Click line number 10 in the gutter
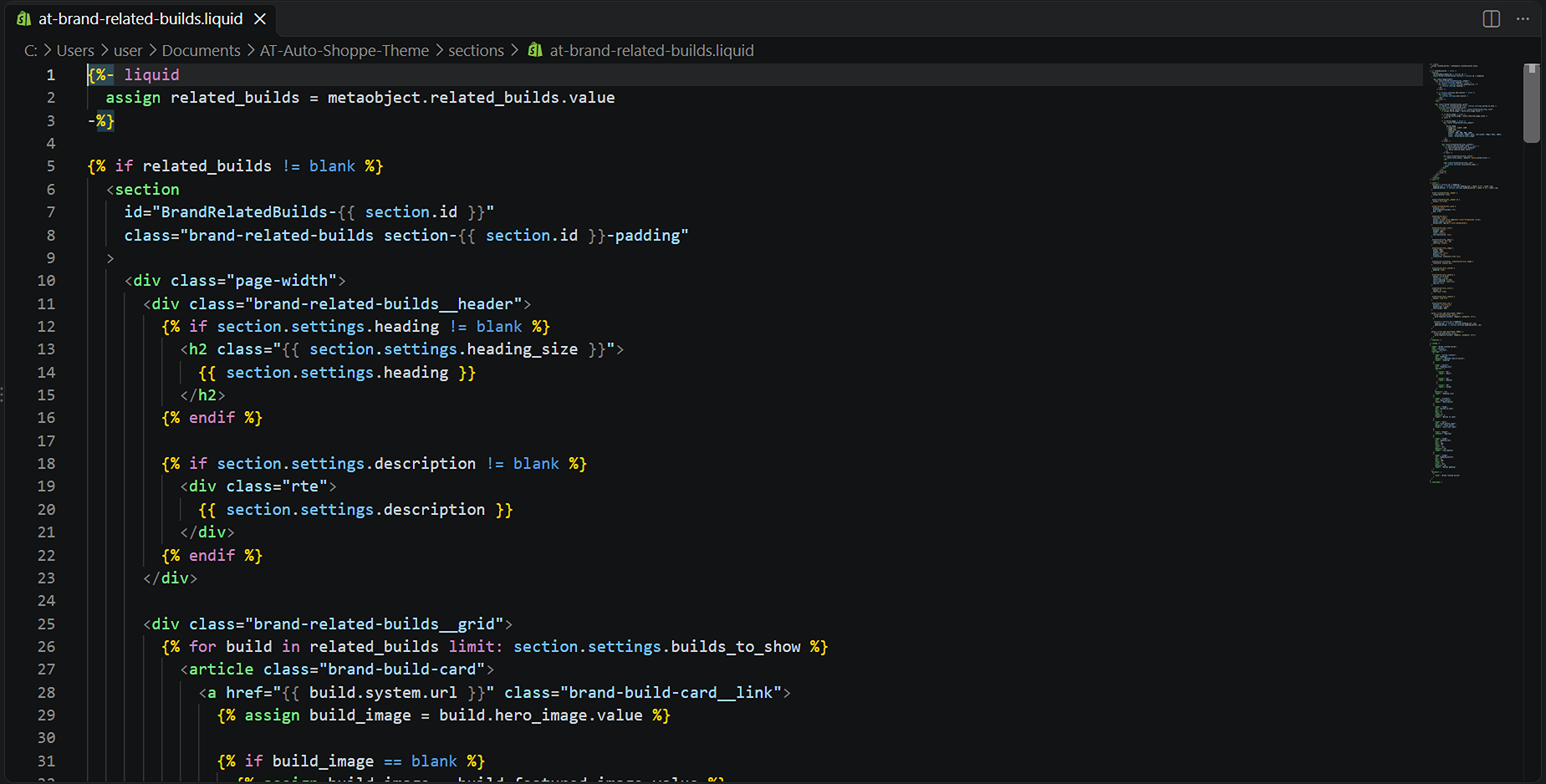 (x=46, y=280)
